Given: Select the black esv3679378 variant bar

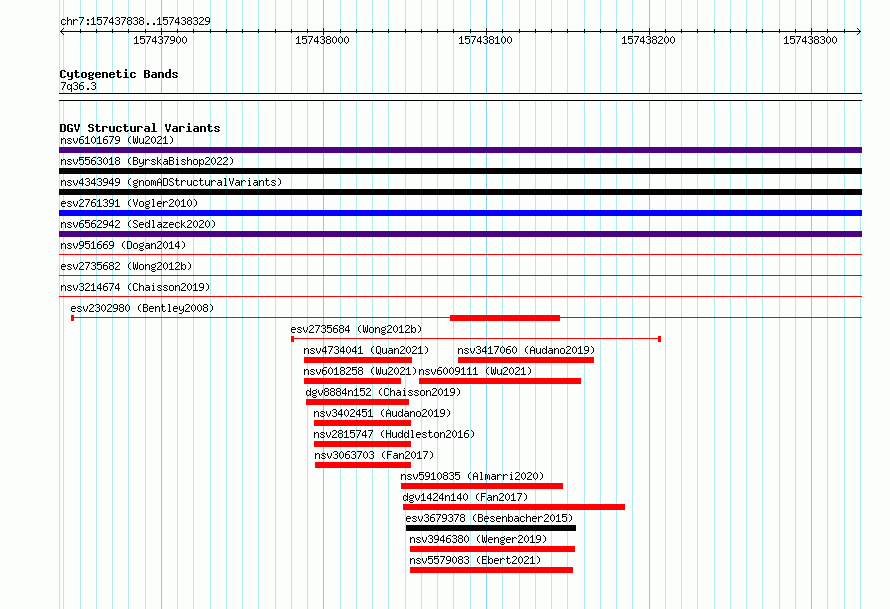Looking at the screenshot, I should click(x=491, y=528).
